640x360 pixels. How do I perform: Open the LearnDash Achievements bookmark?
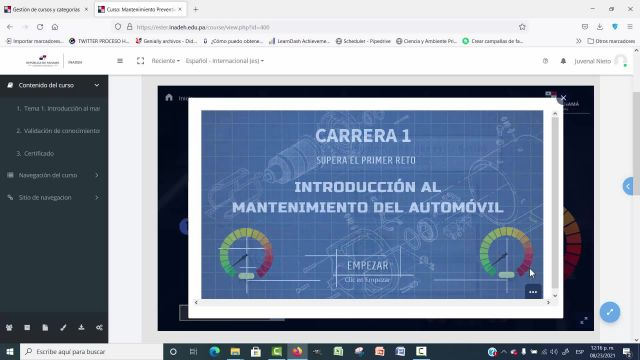(300, 41)
